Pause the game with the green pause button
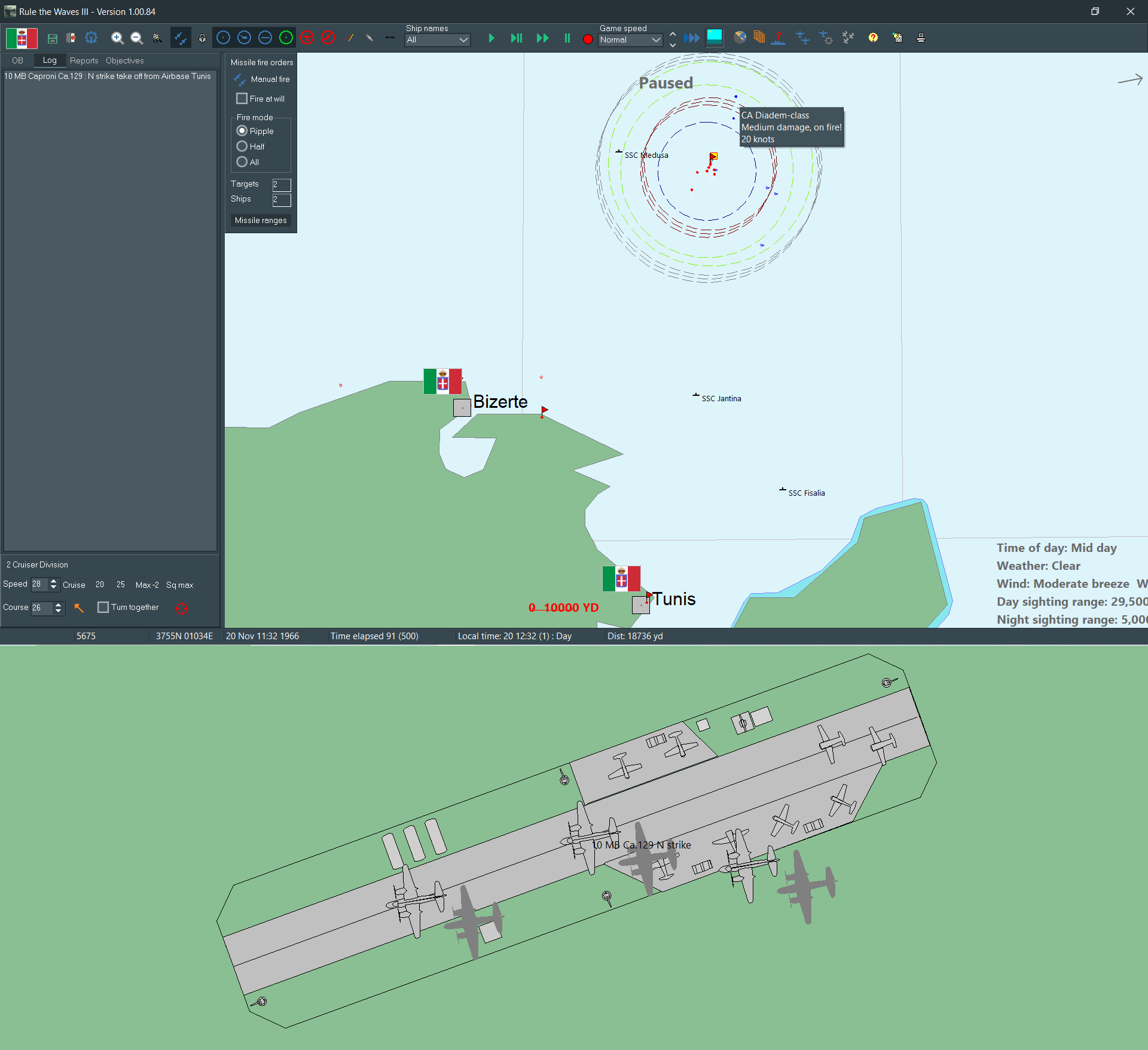Viewport: 1148px width, 1050px height. pos(567,38)
